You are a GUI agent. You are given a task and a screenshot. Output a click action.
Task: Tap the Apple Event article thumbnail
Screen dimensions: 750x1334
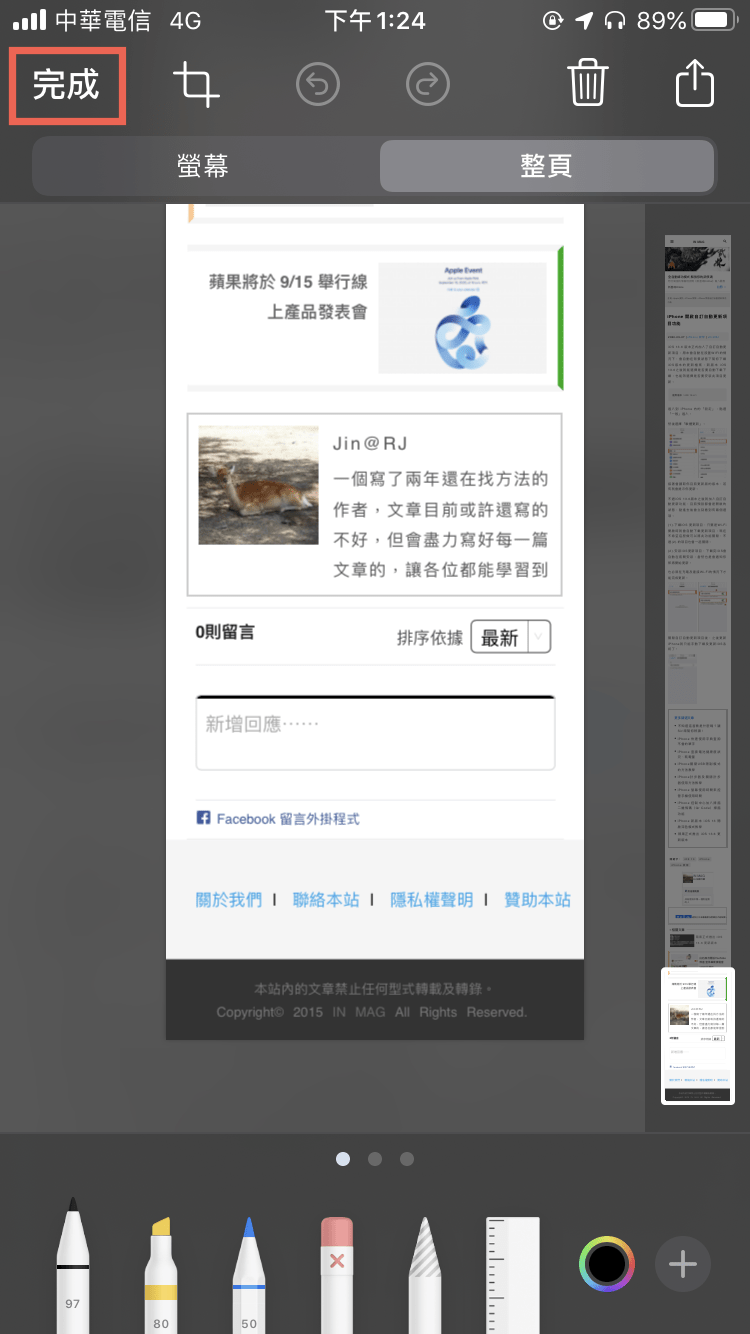coord(462,318)
